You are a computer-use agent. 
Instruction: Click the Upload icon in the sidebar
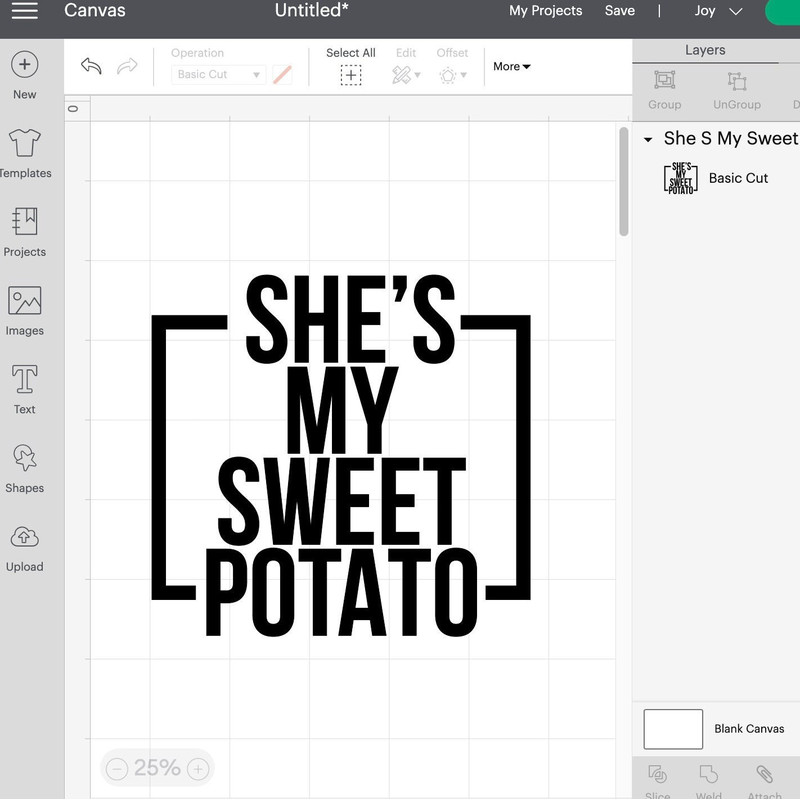pos(22,540)
